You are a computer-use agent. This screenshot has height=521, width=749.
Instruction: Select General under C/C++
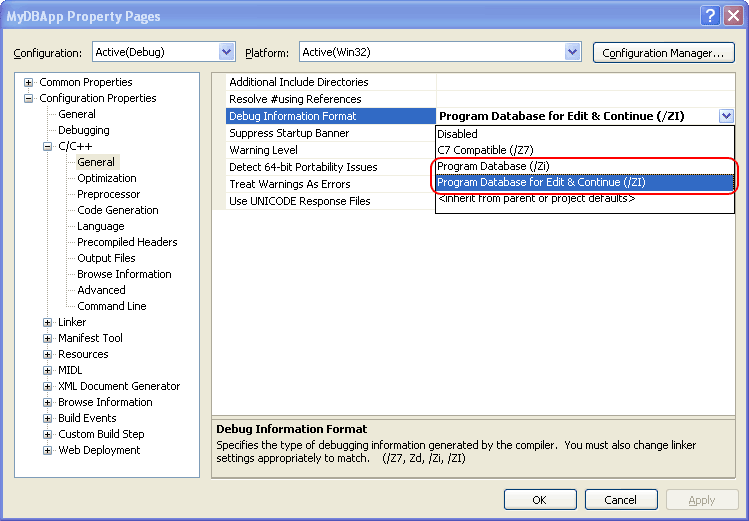pyautogui.click(x=96, y=162)
